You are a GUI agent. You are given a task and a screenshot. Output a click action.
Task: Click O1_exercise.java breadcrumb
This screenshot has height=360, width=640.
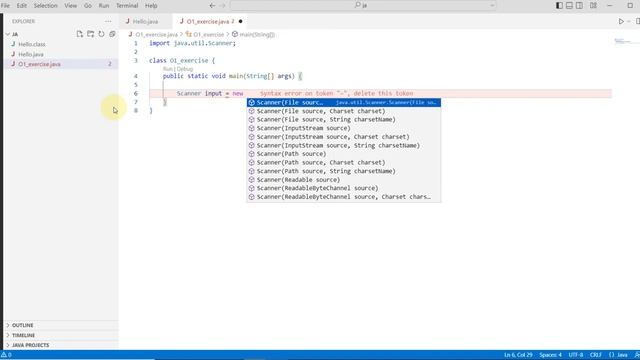156,35
